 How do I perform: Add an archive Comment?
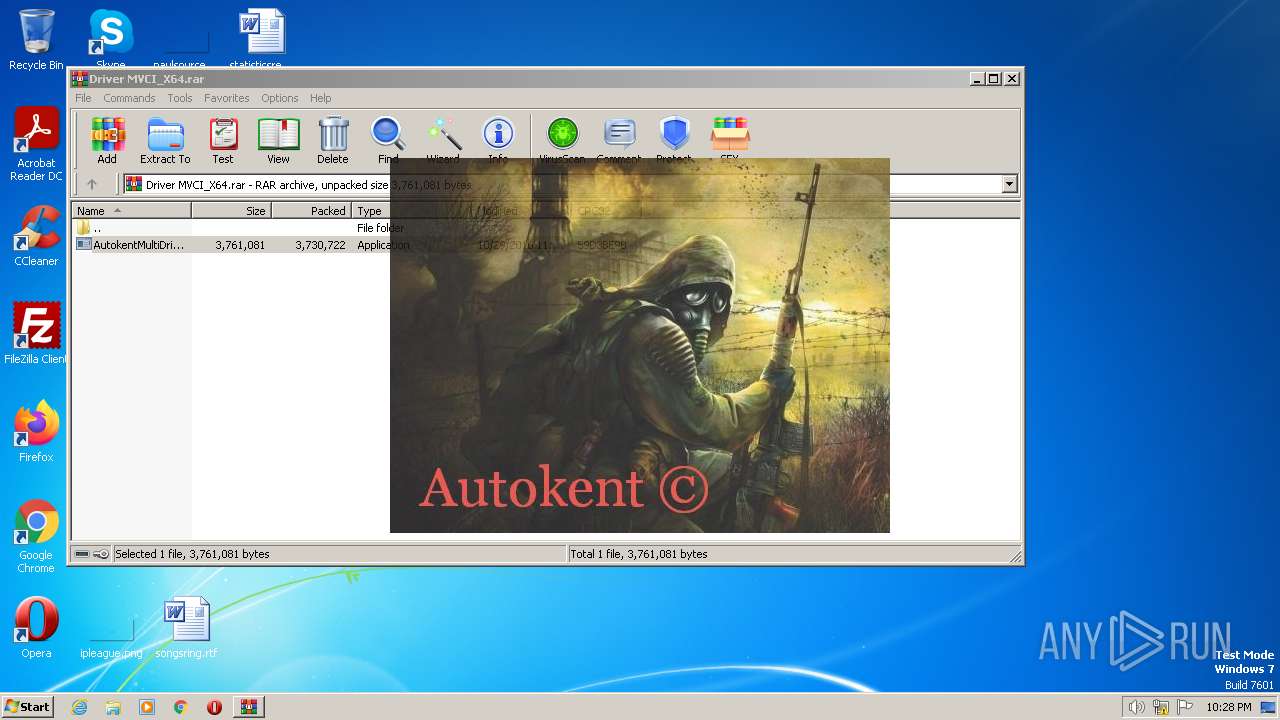tap(619, 140)
